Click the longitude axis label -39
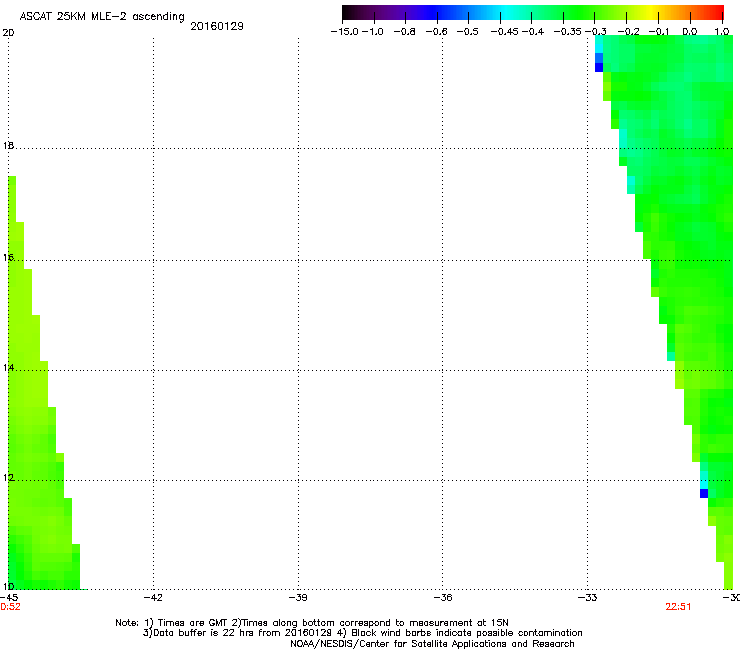The image size is (740, 650). (x=298, y=597)
